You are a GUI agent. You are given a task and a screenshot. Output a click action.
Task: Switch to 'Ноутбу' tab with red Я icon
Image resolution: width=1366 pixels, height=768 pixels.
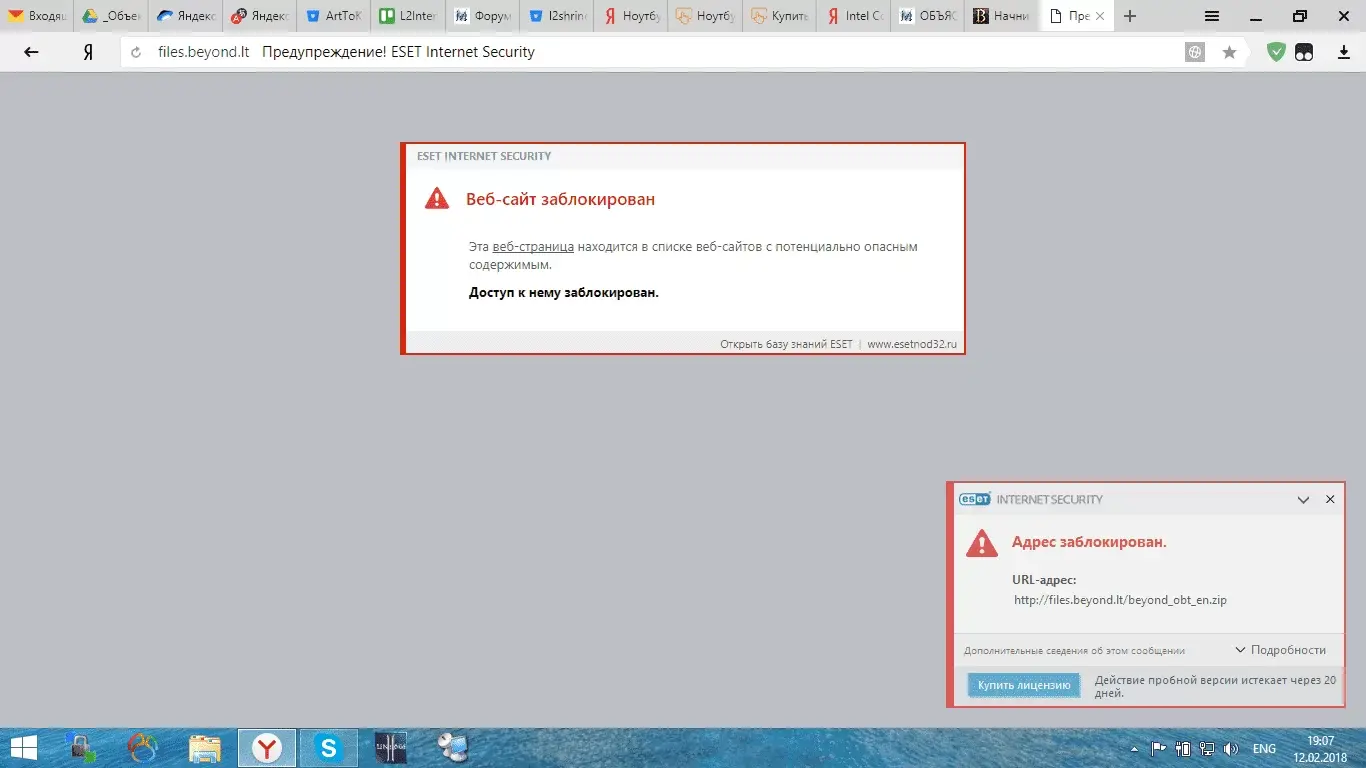pos(631,16)
